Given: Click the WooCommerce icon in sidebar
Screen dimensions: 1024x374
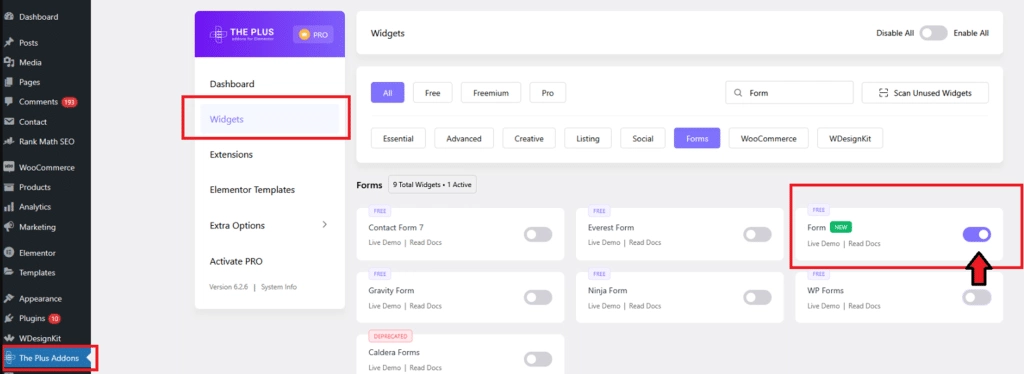Looking at the screenshot, I should coord(9,167).
